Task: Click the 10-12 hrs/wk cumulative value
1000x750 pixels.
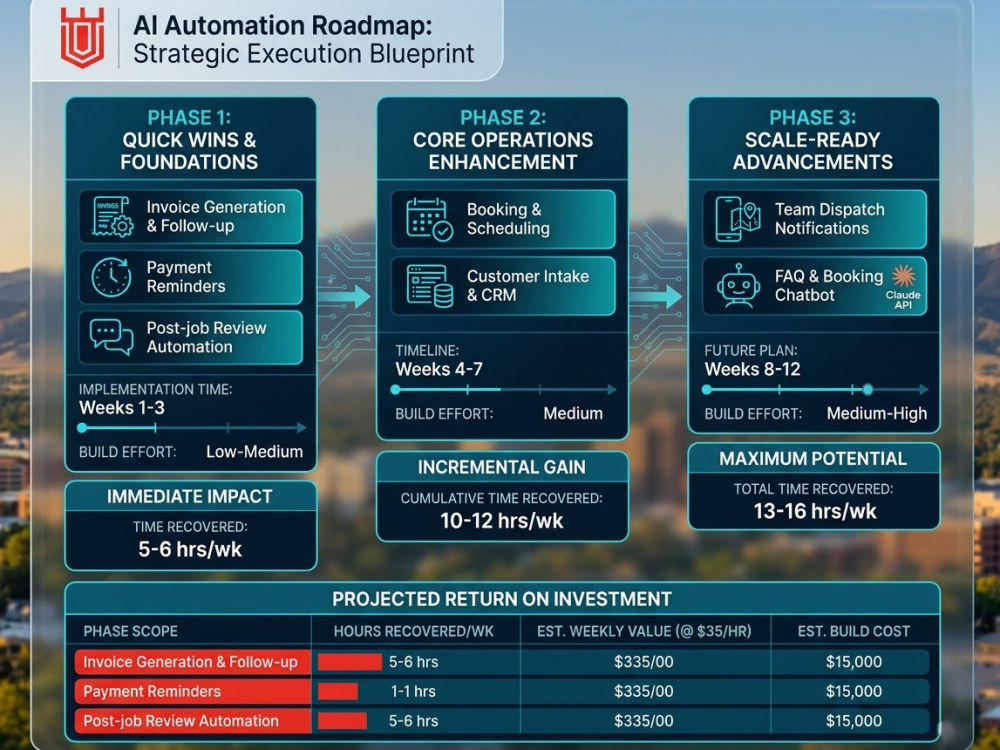Action: point(502,520)
